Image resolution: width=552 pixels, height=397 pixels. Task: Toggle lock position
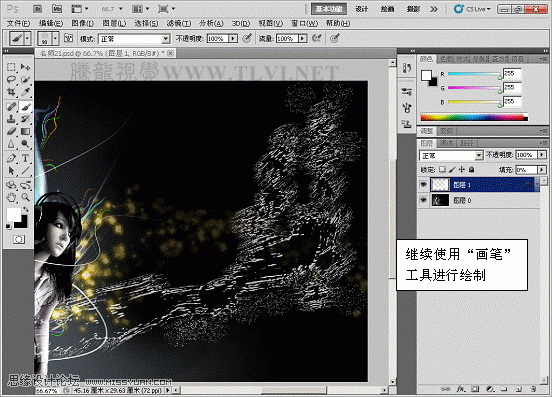462,170
